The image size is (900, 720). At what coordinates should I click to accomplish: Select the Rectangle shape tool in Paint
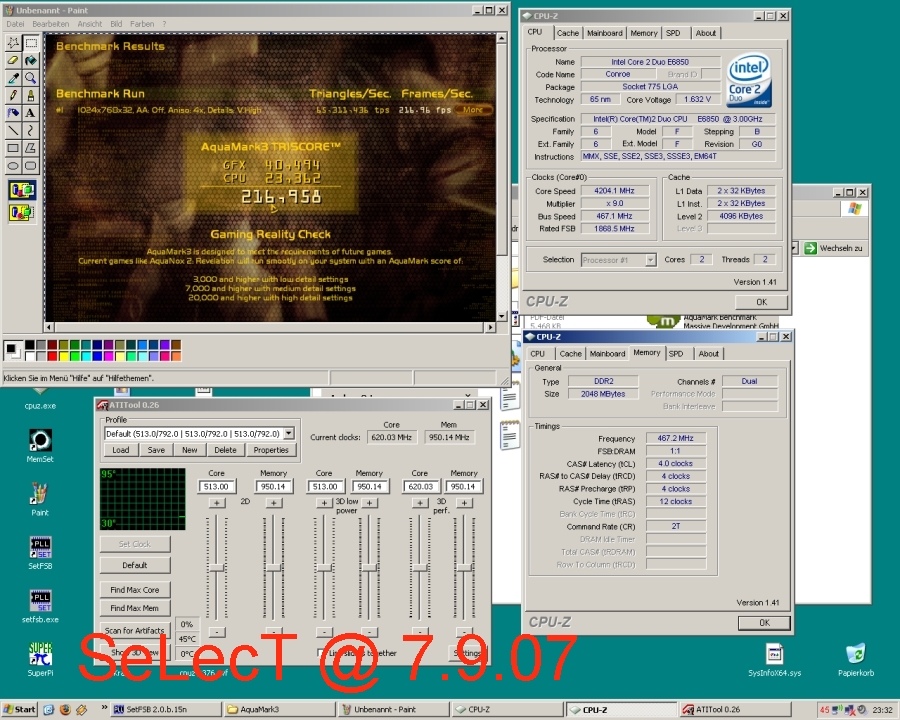[13, 148]
